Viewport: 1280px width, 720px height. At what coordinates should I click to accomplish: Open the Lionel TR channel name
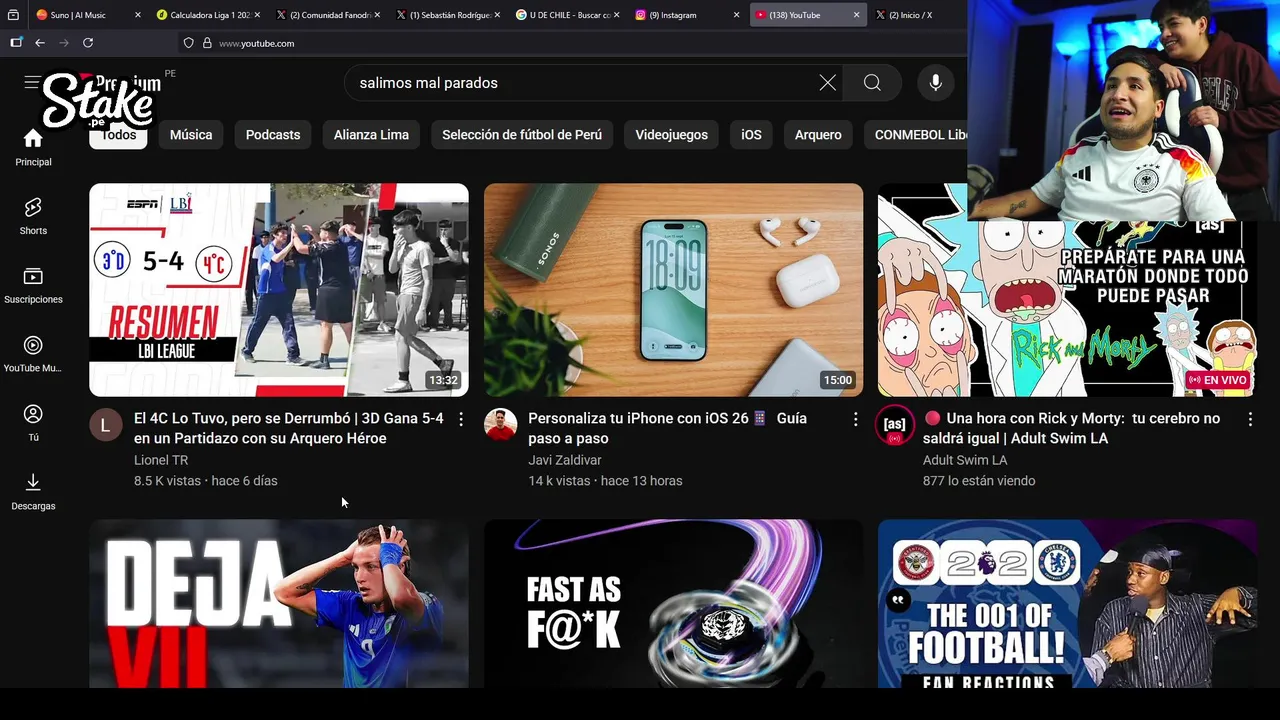(161, 460)
